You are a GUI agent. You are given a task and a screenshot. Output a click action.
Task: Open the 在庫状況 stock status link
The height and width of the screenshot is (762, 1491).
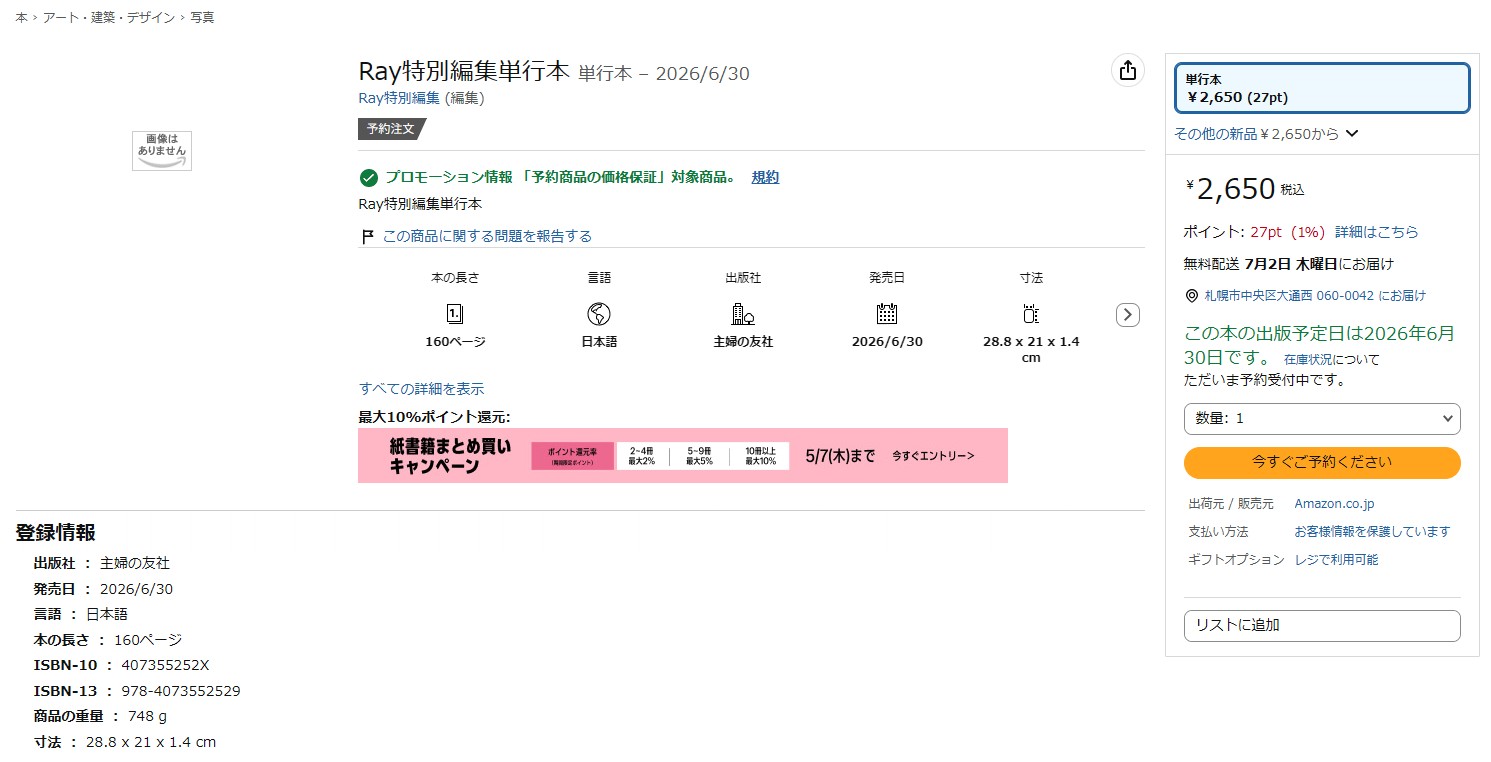coord(1309,360)
